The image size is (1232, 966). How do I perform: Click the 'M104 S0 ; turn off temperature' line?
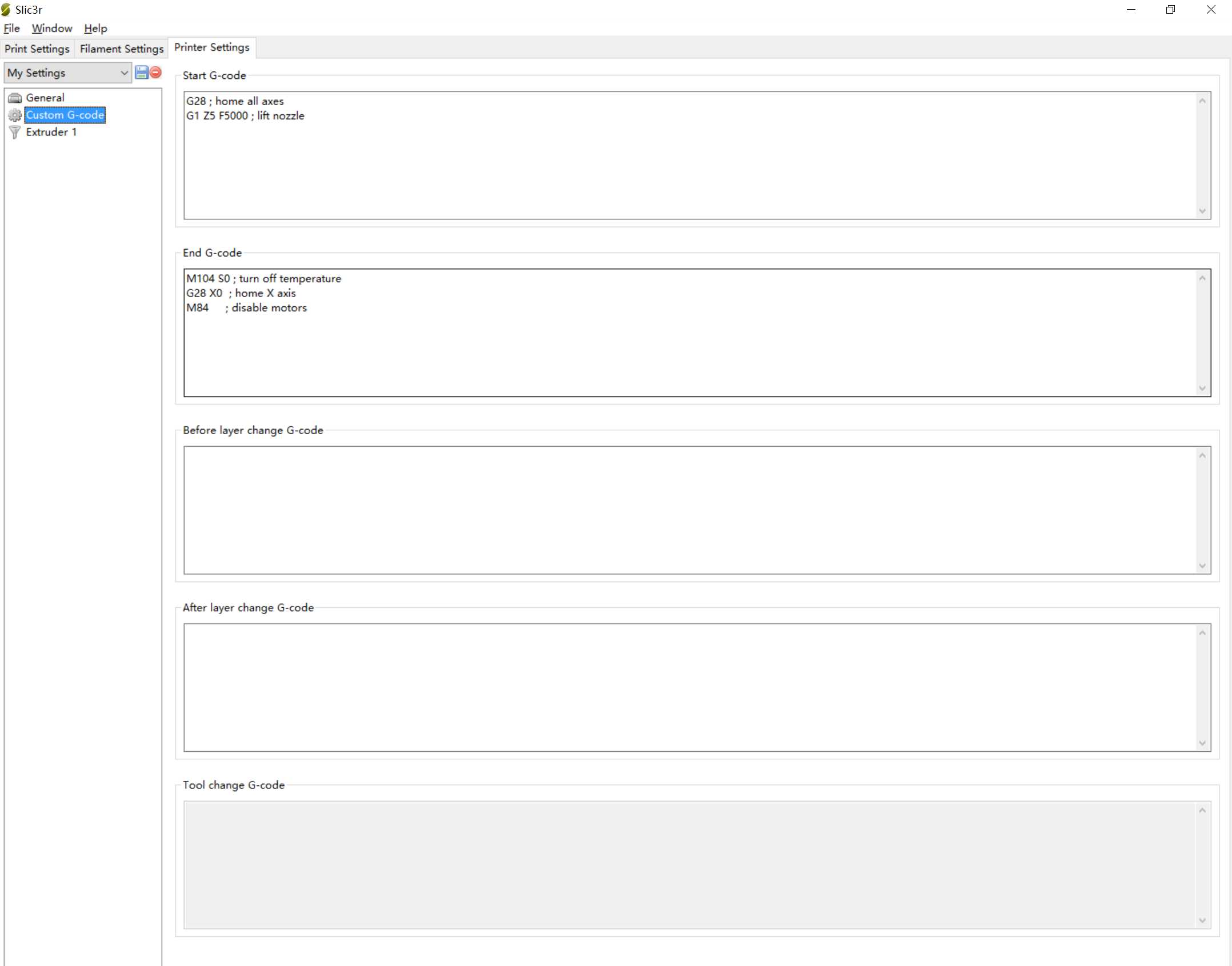[263, 279]
